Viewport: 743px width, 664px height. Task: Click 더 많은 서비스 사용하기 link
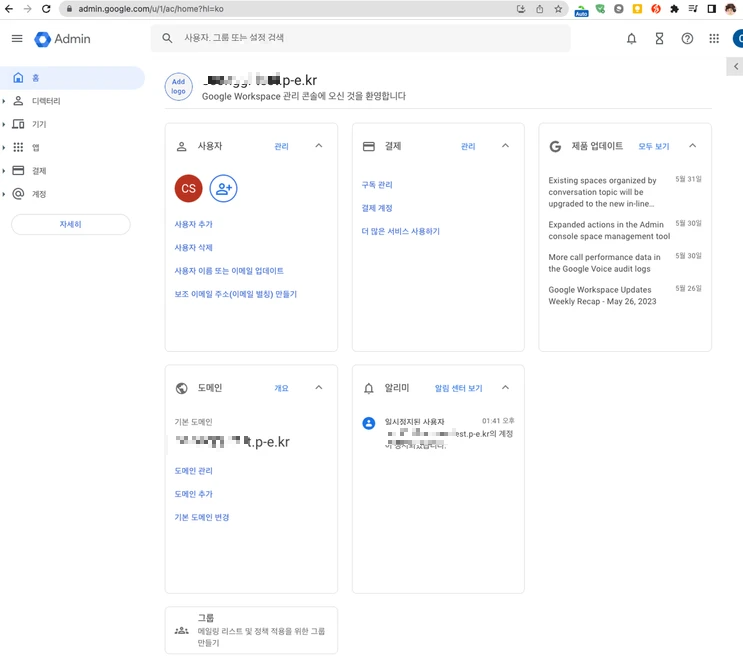coord(400,231)
